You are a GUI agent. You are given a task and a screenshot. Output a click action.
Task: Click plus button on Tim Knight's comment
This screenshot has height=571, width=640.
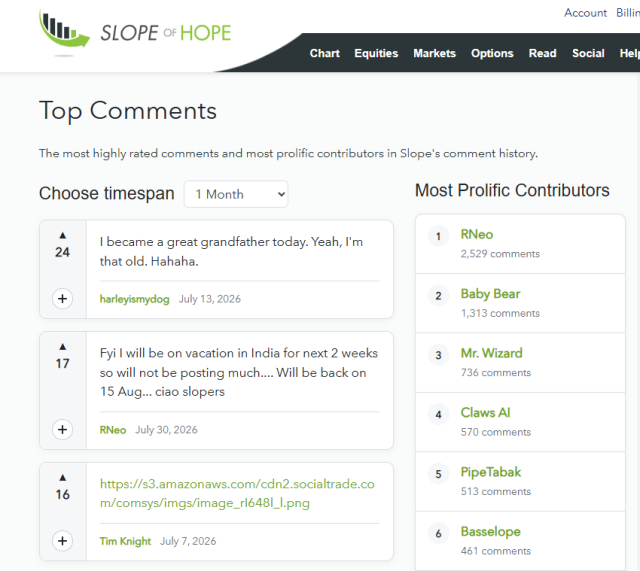(62, 541)
